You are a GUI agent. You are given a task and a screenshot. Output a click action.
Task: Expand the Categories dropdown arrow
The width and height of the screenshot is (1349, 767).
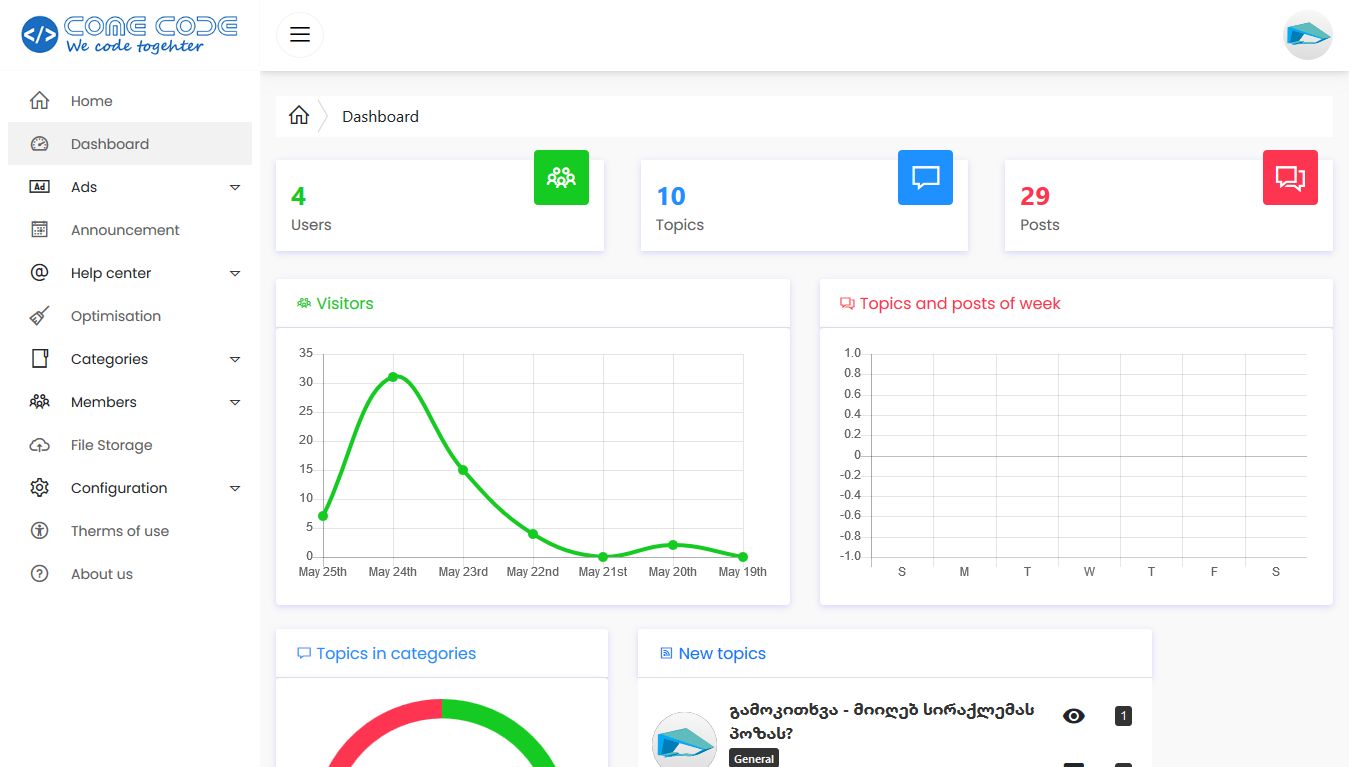point(235,359)
